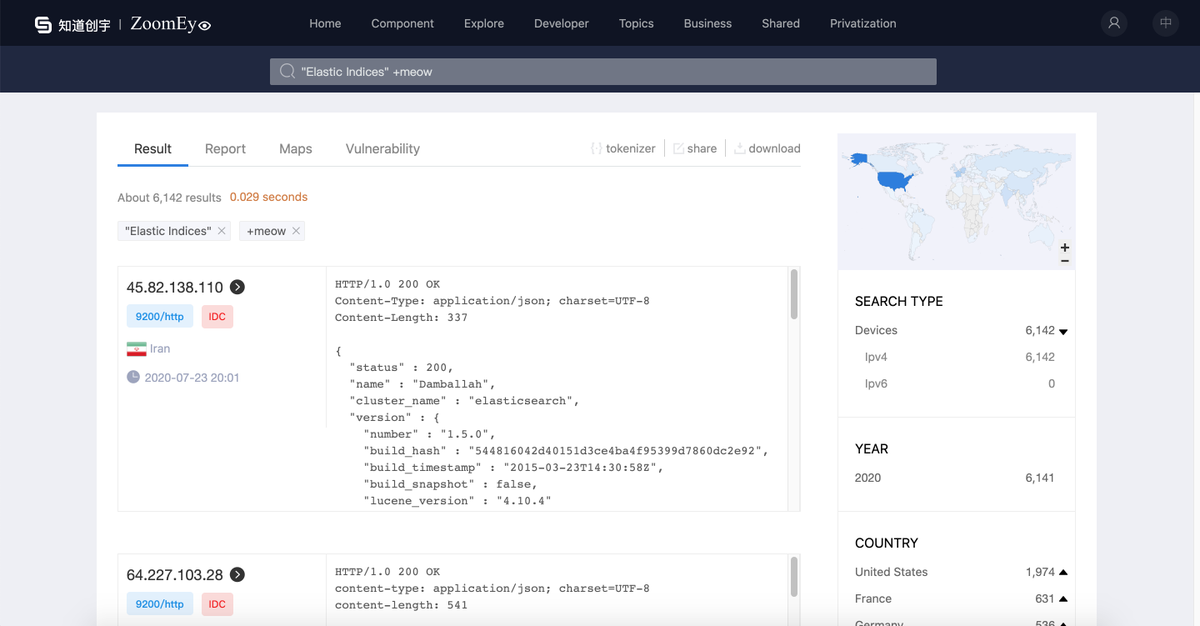Click the world map thumbnail
1200x626 pixels.
coord(956,201)
